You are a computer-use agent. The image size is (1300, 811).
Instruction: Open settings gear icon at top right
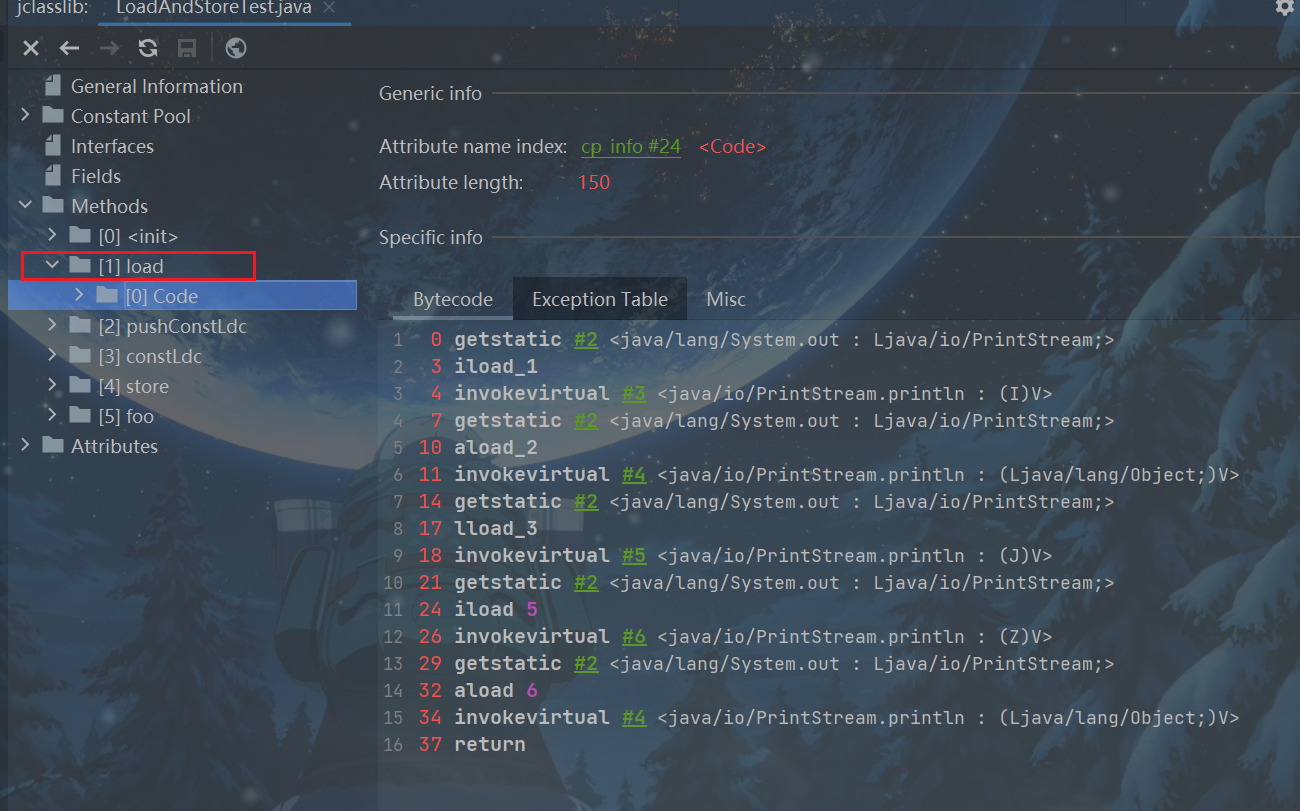click(x=1285, y=8)
